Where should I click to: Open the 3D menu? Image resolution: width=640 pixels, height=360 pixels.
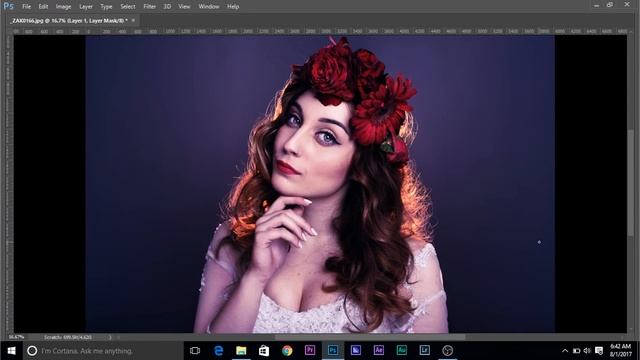point(167,7)
